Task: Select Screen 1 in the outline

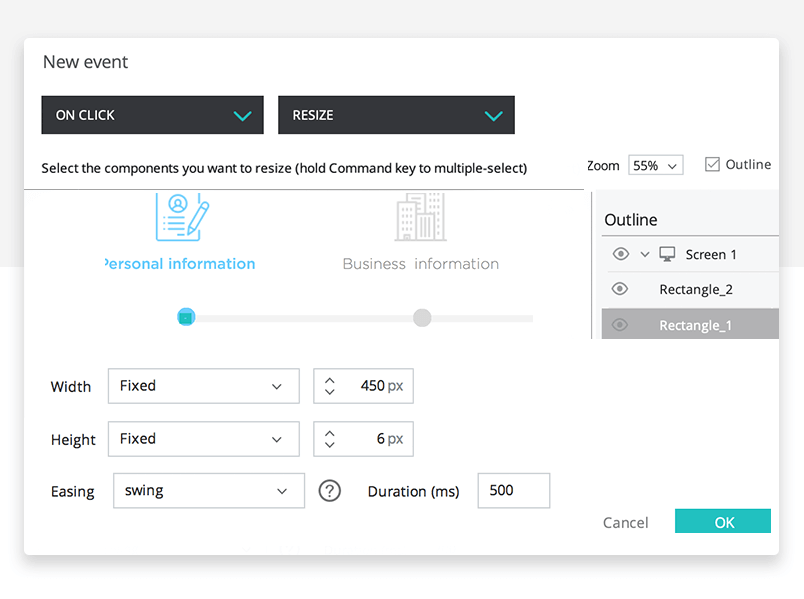Action: pos(711,254)
